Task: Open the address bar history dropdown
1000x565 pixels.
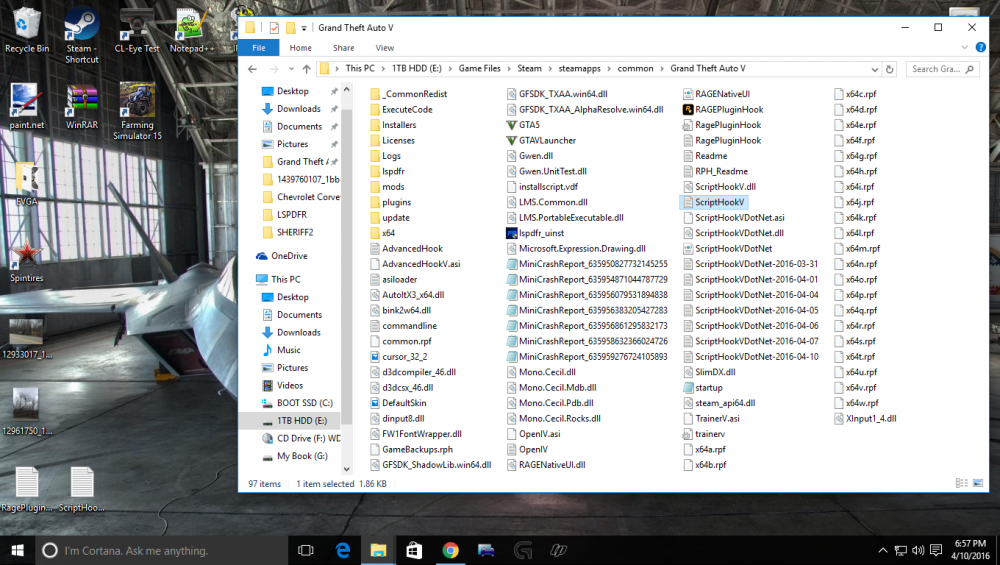Action: 874,69
